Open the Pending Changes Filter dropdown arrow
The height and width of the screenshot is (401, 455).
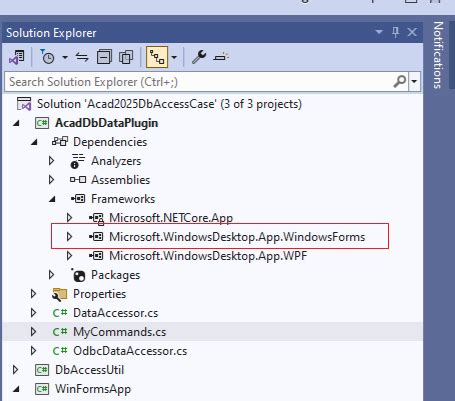(x=65, y=57)
